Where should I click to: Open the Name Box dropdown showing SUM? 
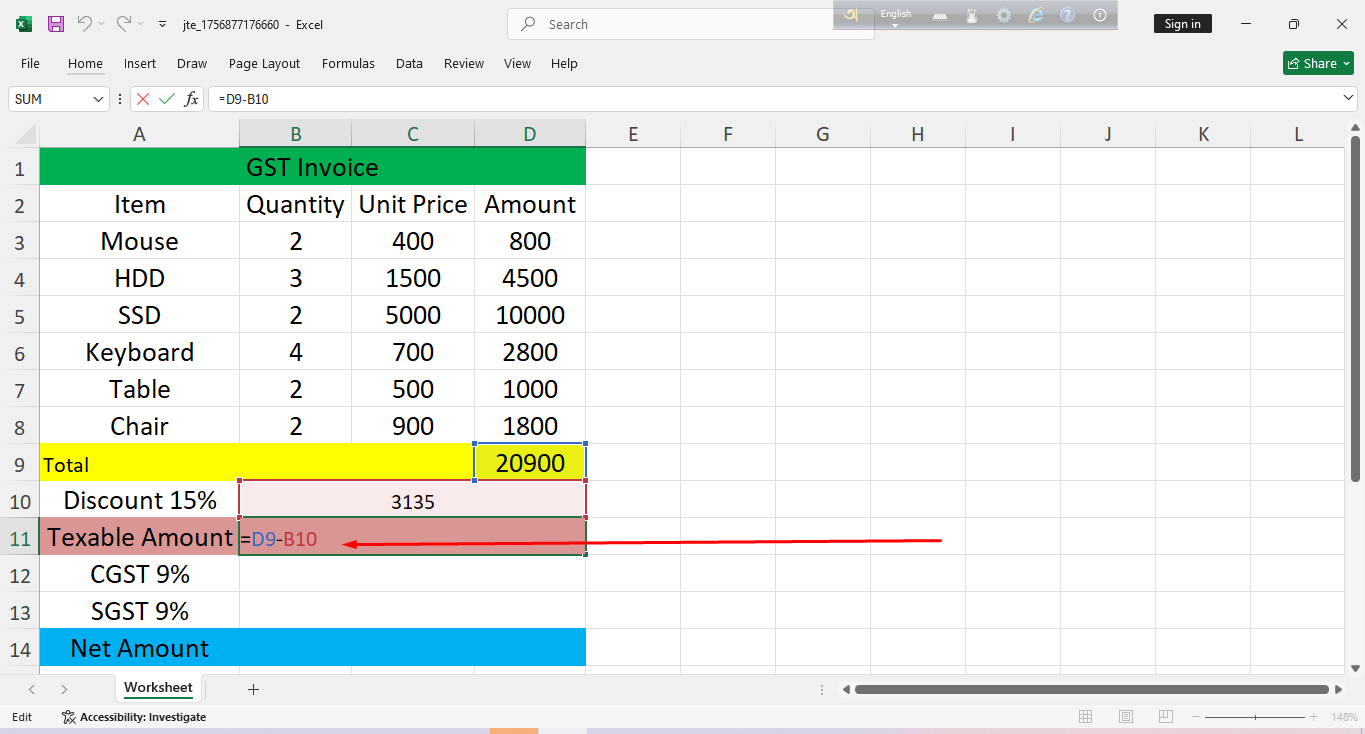click(x=98, y=99)
